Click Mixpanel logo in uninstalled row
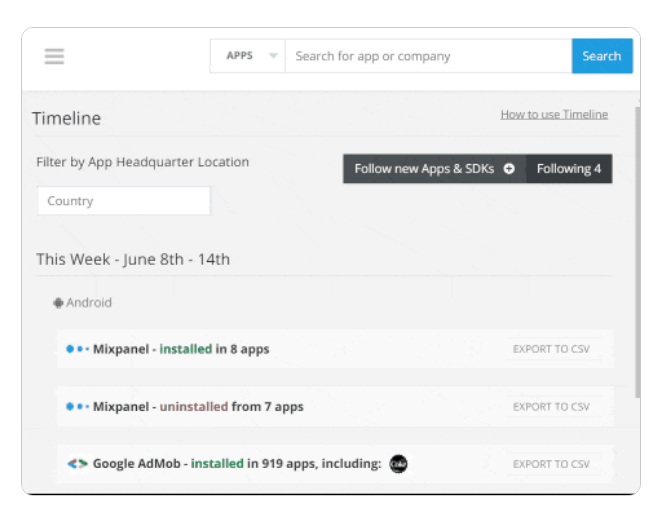 pyautogui.click(x=77, y=407)
